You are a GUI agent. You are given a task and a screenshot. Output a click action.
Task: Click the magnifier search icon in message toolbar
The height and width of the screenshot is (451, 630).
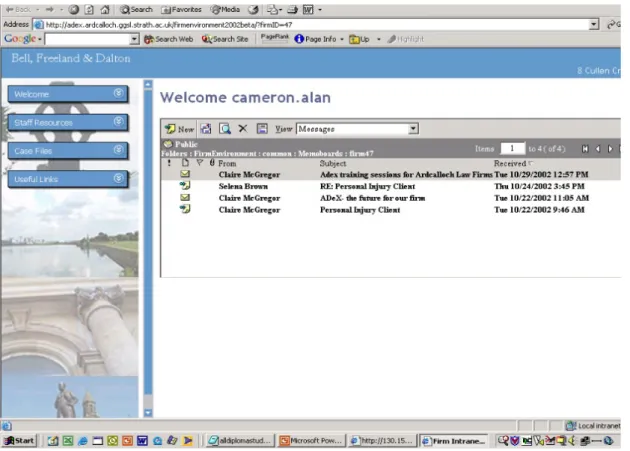click(x=225, y=129)
